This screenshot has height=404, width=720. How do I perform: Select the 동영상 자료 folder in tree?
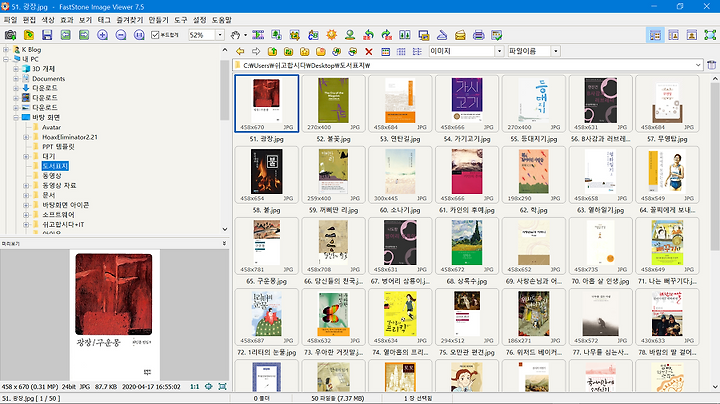pyautogui.click(x=59, y=185)
